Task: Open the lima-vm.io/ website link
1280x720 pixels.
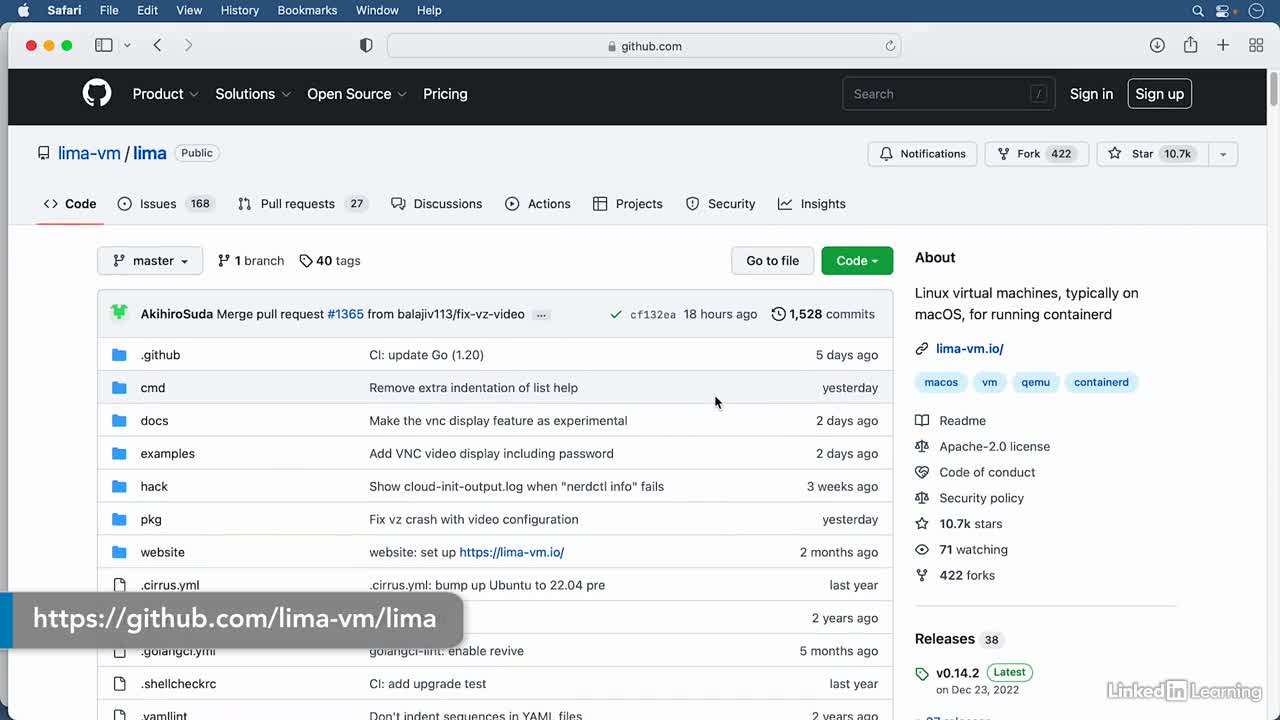Action: tap(969, 349)
